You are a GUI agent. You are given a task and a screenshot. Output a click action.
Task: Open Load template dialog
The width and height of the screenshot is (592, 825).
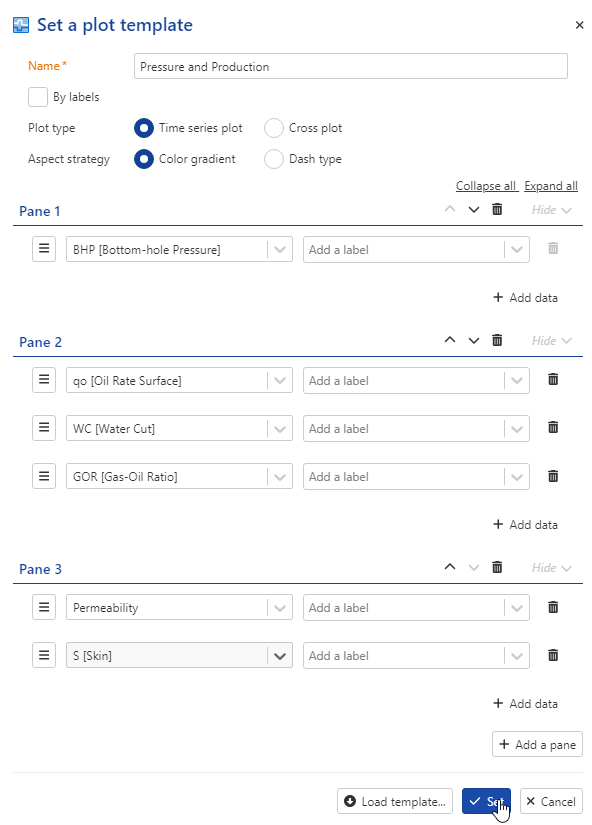395,801
